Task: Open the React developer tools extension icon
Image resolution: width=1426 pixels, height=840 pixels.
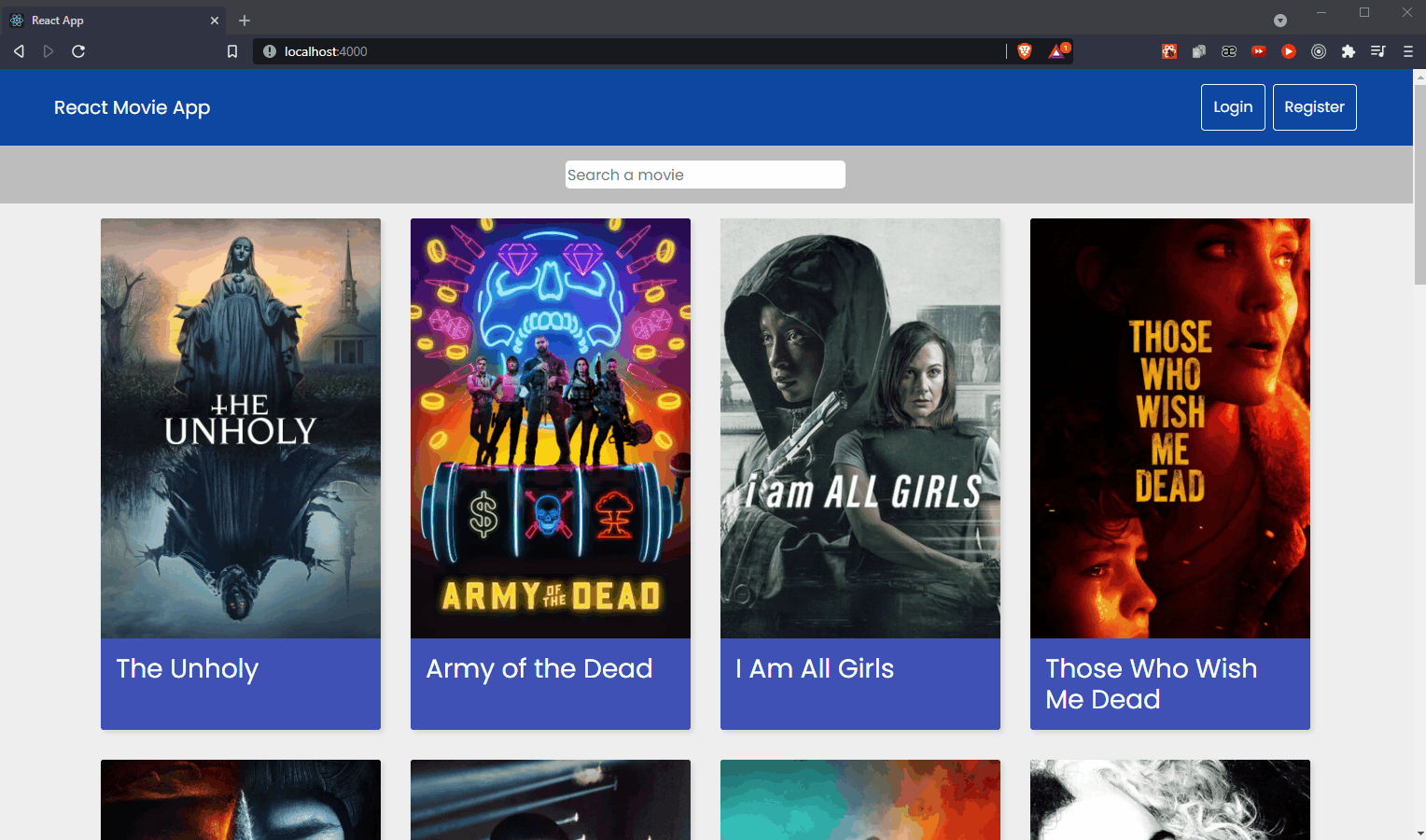Action: [x=1169, y=51]
